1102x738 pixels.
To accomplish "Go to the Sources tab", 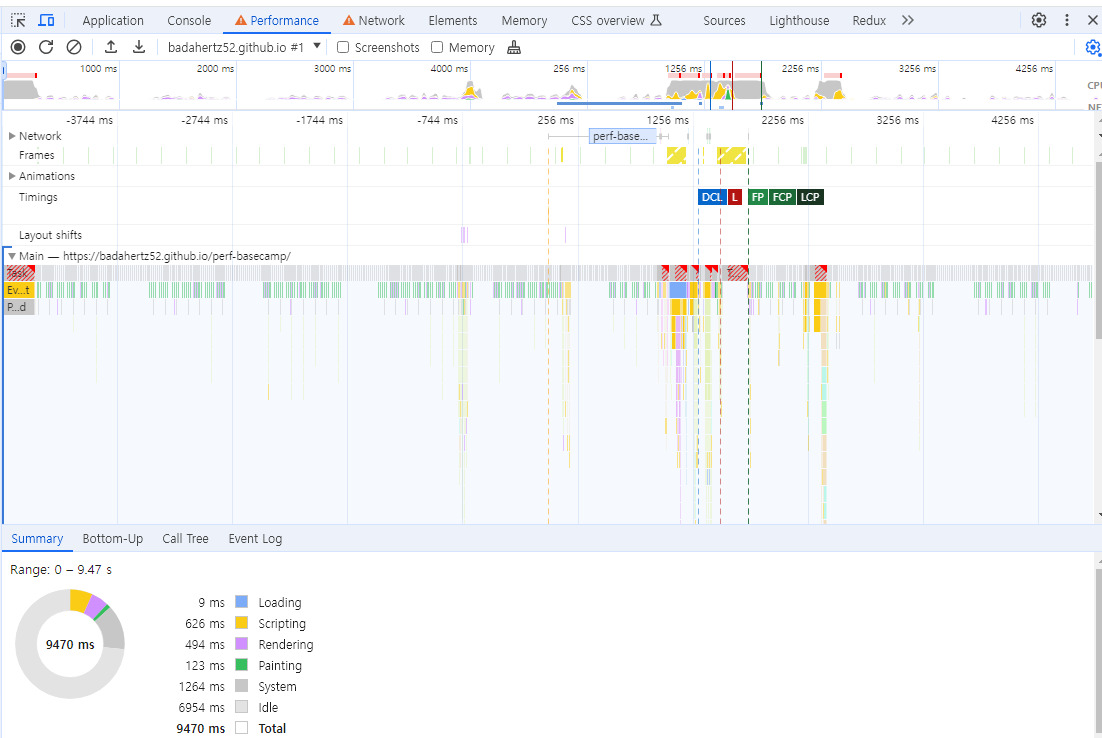I will (725, 20).
